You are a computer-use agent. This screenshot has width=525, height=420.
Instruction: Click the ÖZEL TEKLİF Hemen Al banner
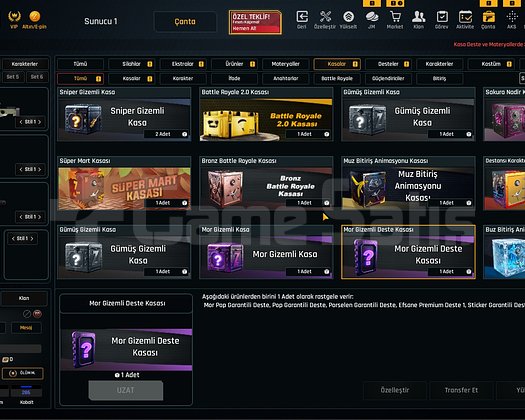[255, 22]
